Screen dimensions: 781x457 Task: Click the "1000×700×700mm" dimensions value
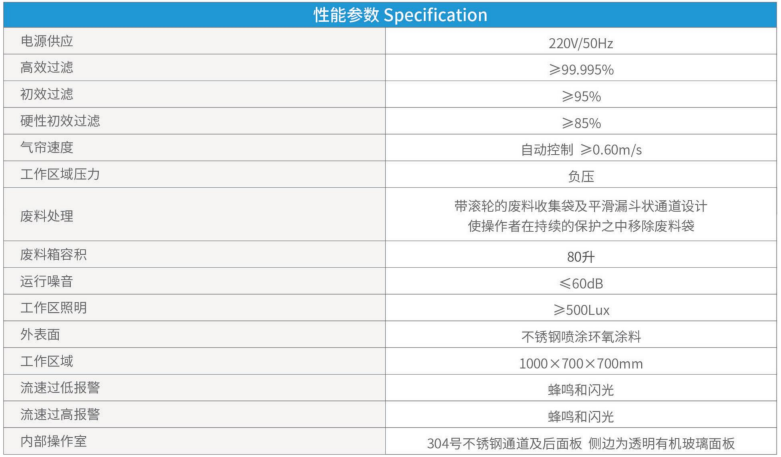click(x=581, y=362)
